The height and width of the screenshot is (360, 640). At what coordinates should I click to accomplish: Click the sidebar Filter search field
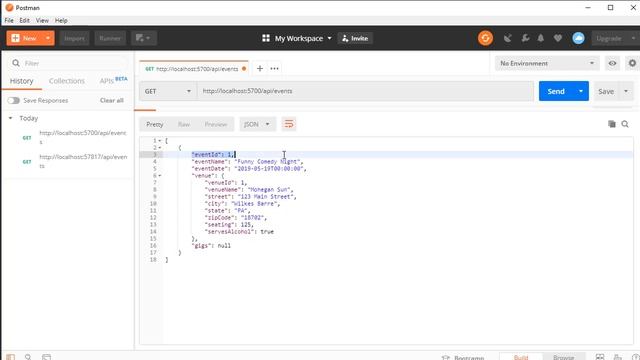[68, 63]
